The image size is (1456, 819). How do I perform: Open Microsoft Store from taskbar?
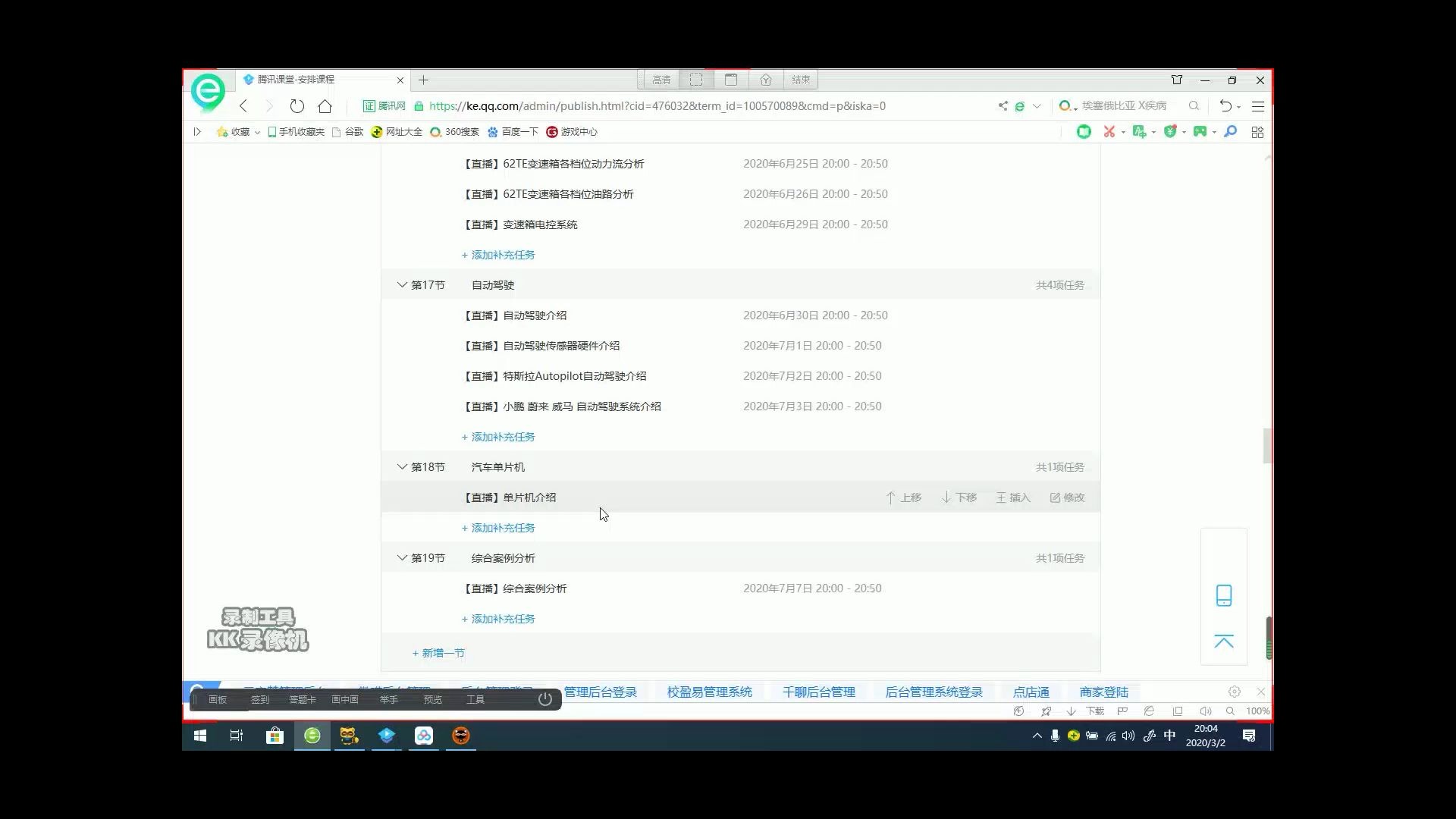[x=275, y=736]
